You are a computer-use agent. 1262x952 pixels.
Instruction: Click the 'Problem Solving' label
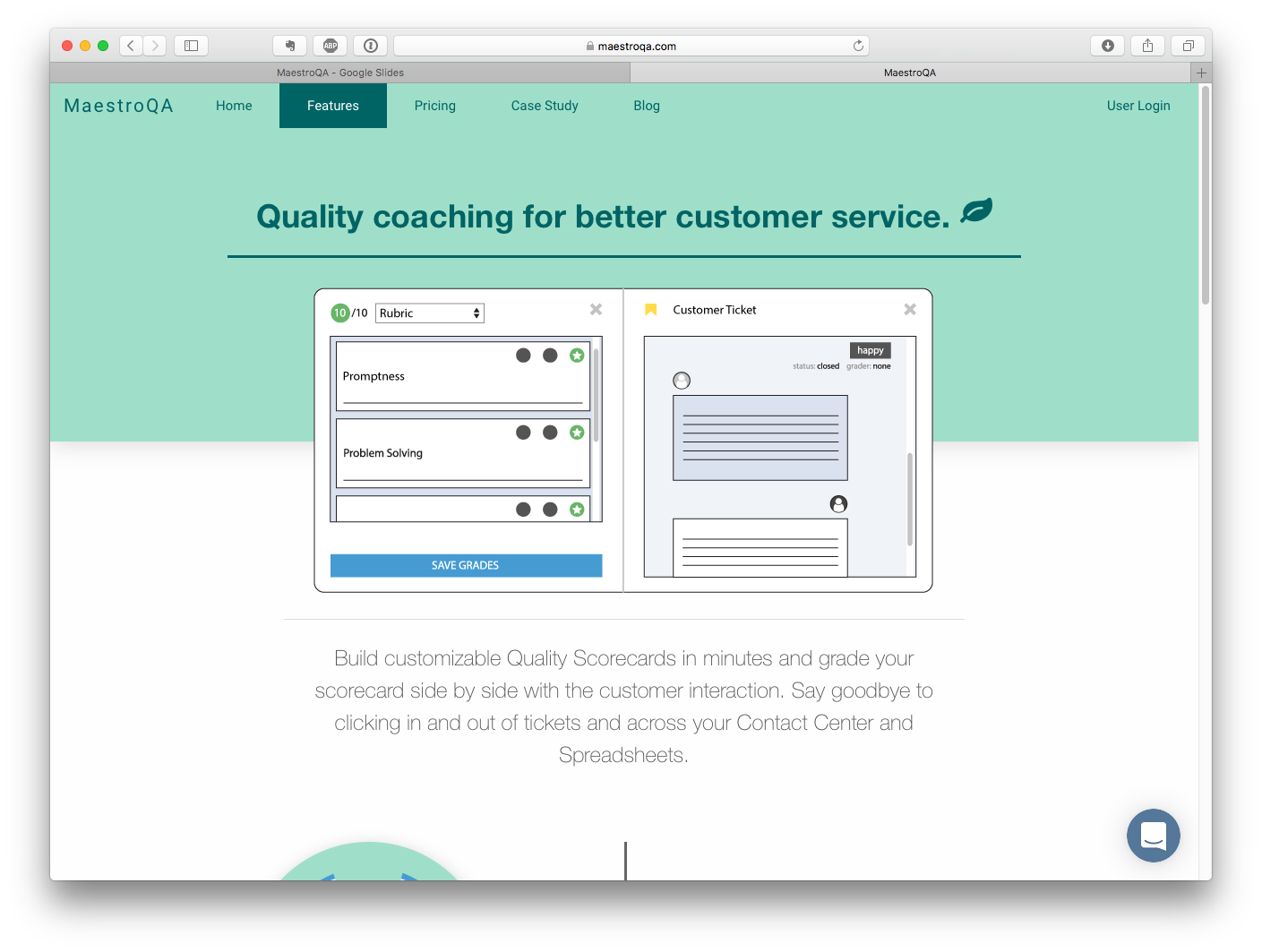[382, 453]
